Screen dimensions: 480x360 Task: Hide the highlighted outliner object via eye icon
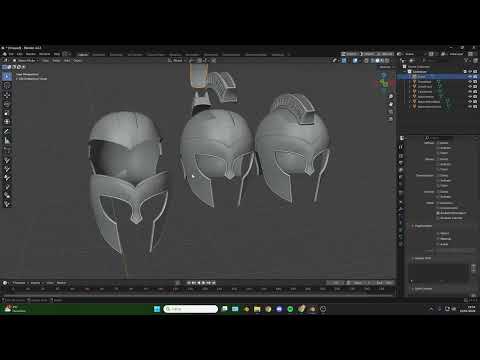470,77
